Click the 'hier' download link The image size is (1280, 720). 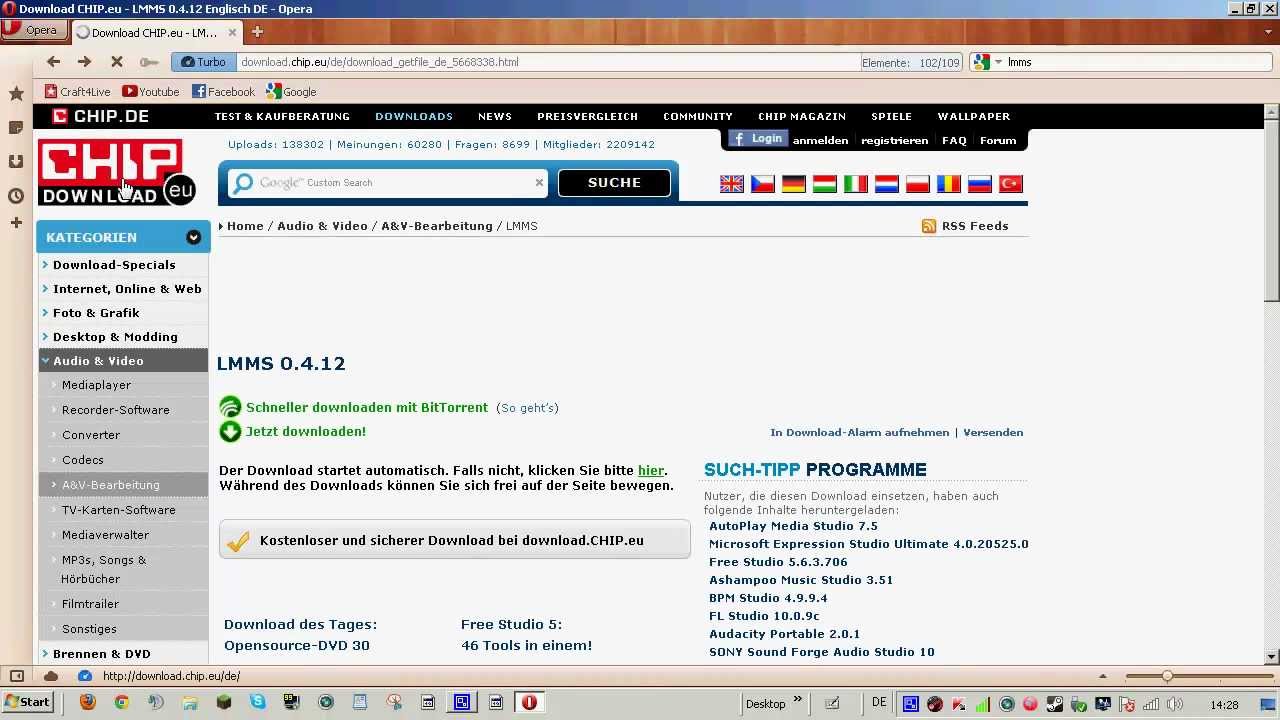coord(651,470)
